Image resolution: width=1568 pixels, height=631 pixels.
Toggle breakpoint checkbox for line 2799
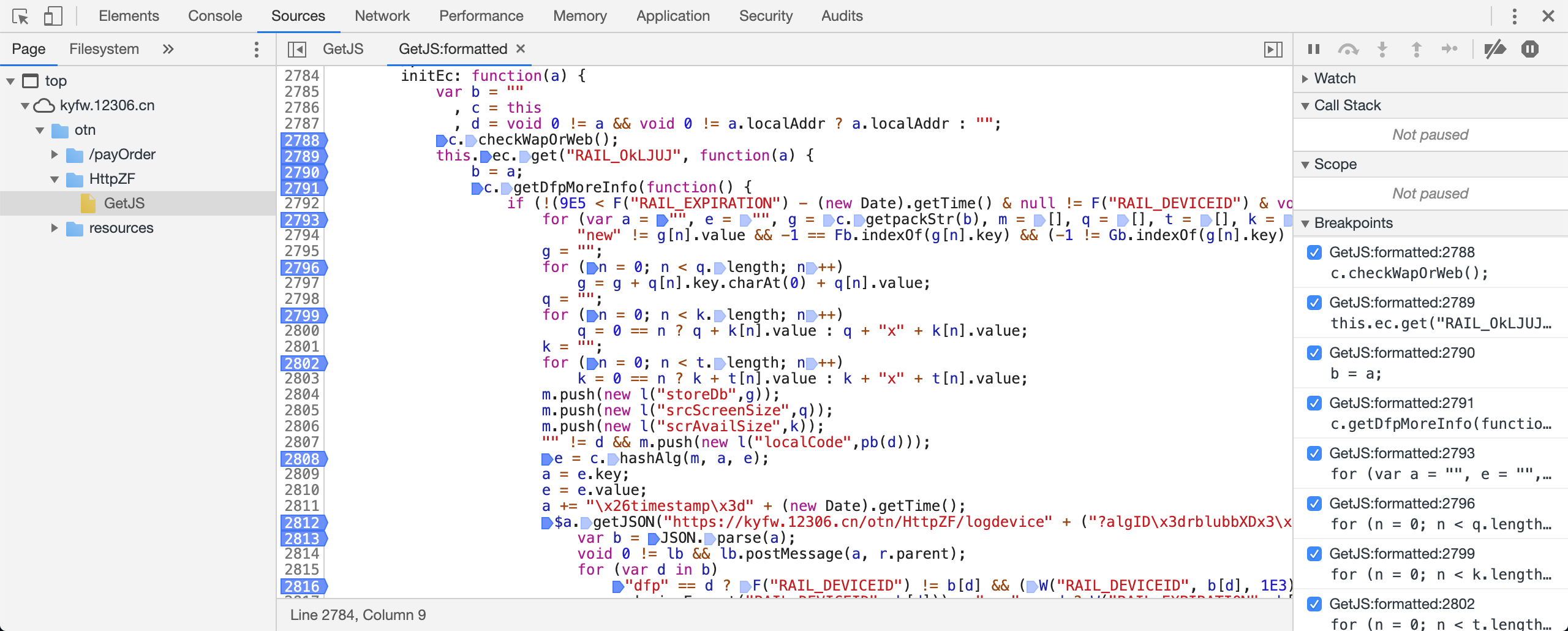[x=1314, y=554]
